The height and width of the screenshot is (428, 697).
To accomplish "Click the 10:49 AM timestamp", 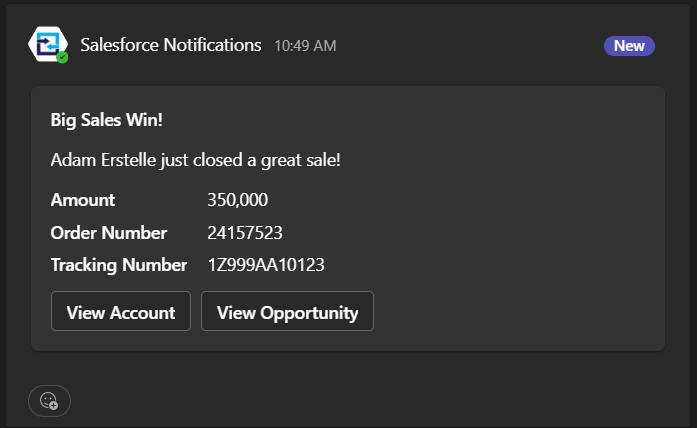I will pos(305,46).
